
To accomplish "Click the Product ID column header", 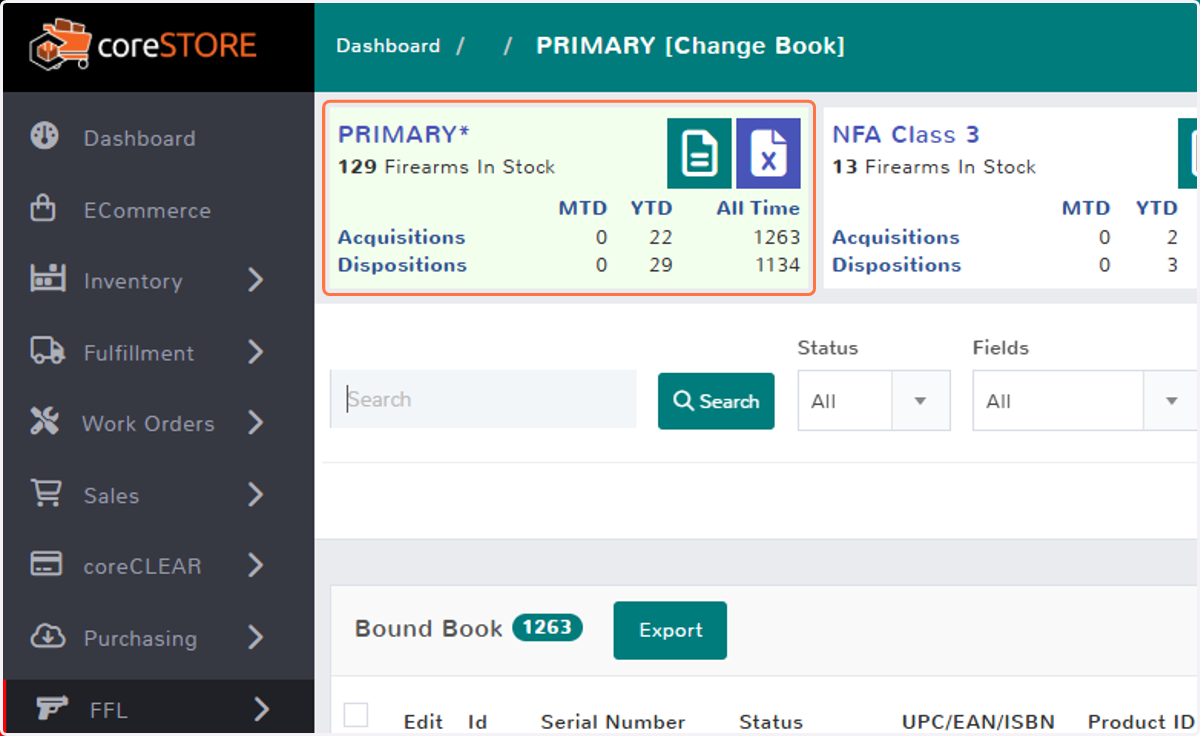I will [1141, 722].
